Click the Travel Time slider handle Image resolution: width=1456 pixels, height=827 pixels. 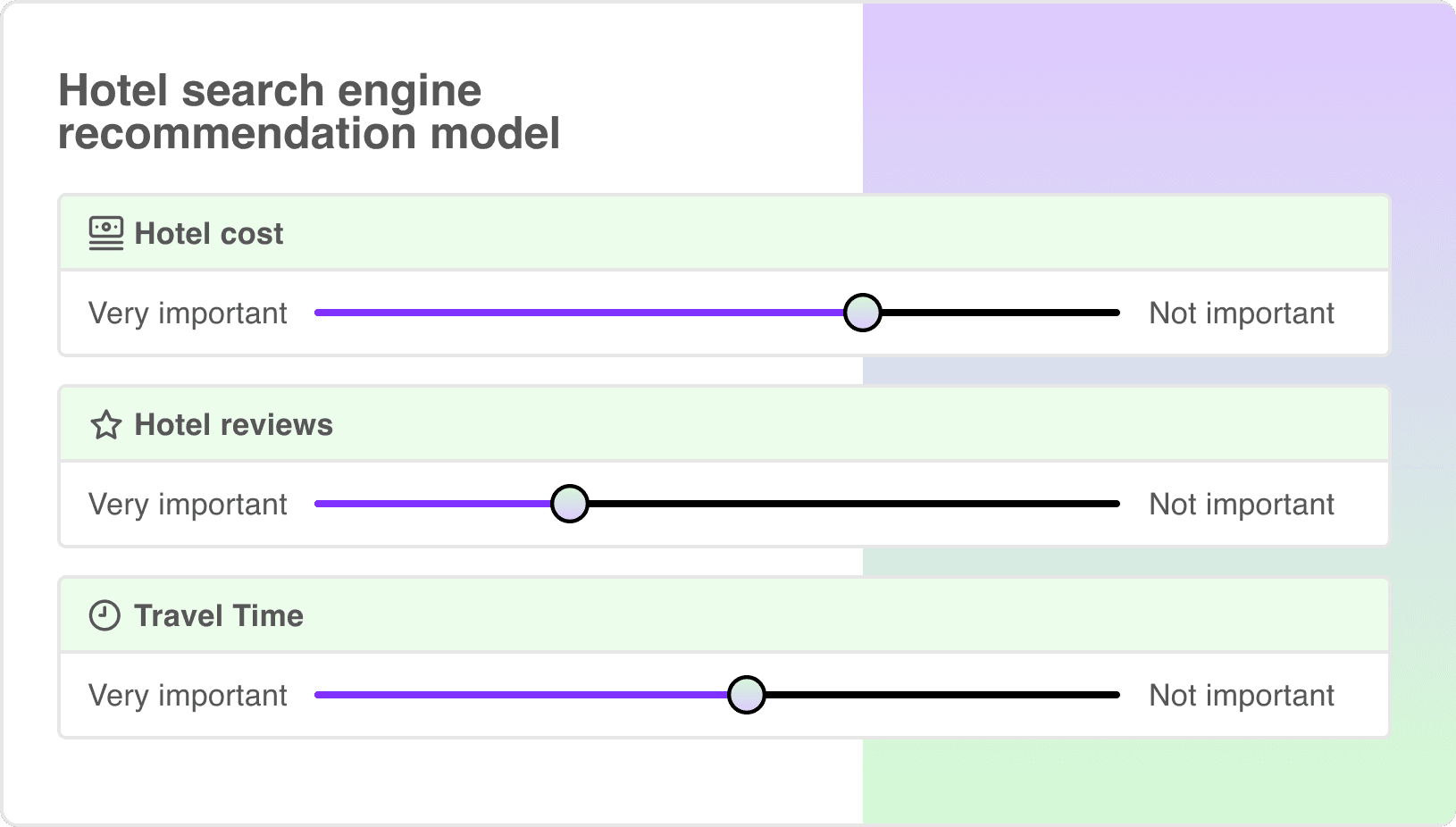point(747,695)
